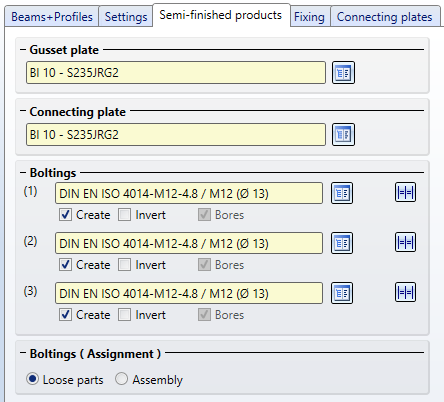Collapse the Gusset plate section

coord(23,50)
